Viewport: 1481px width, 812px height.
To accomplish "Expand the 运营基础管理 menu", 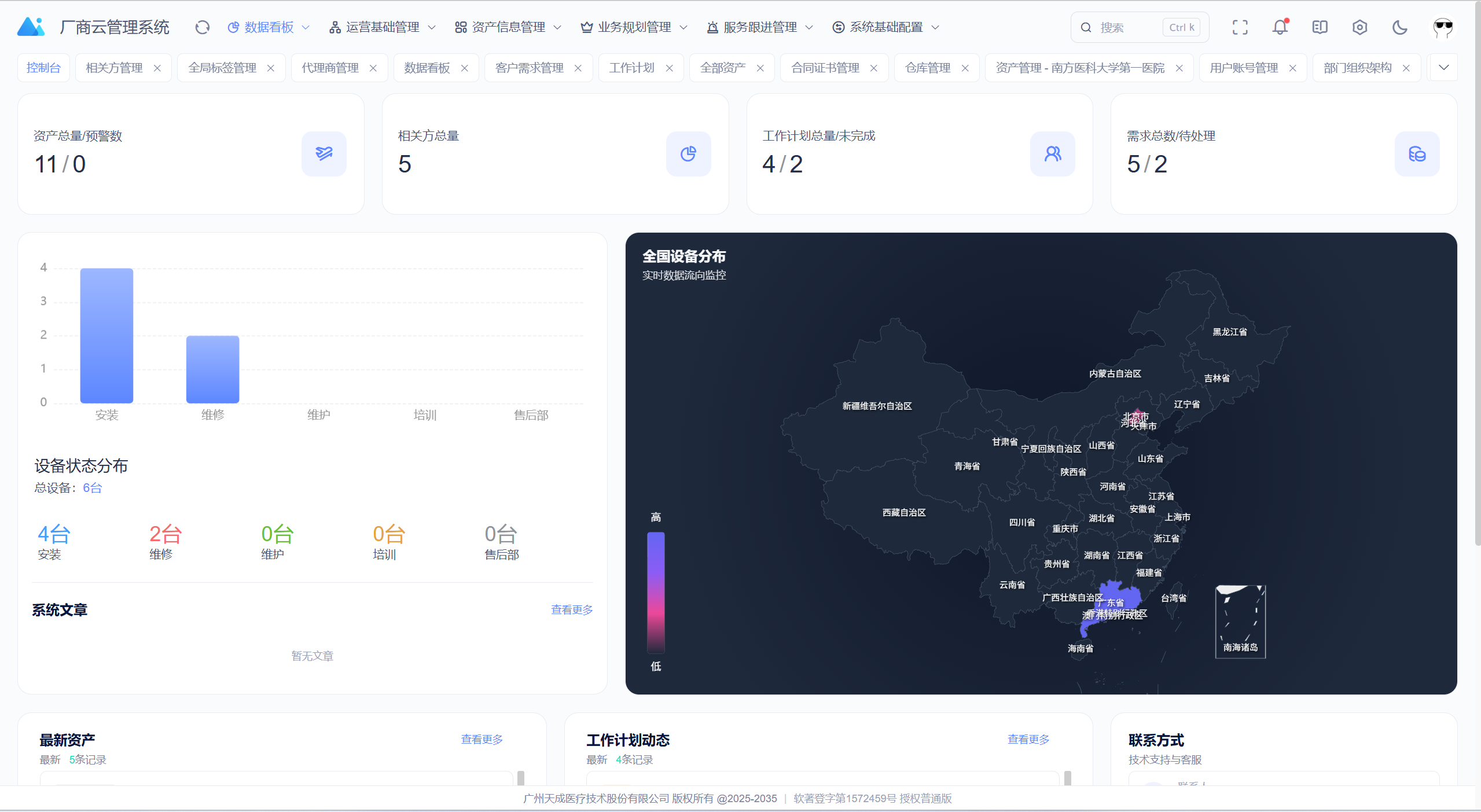I will pos(382,27).
